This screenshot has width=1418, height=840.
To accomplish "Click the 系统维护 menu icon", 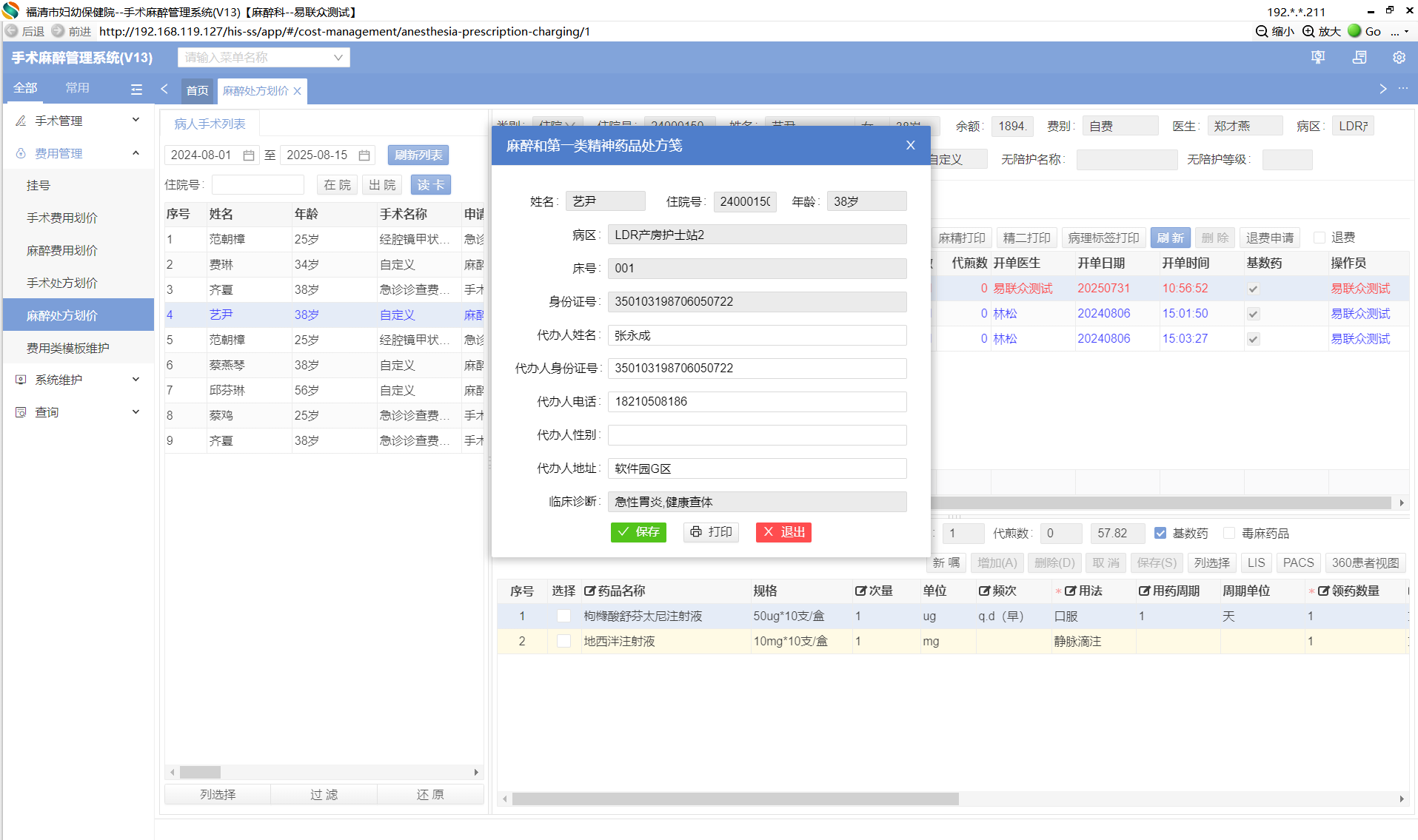I will click(x=21, y=380).
